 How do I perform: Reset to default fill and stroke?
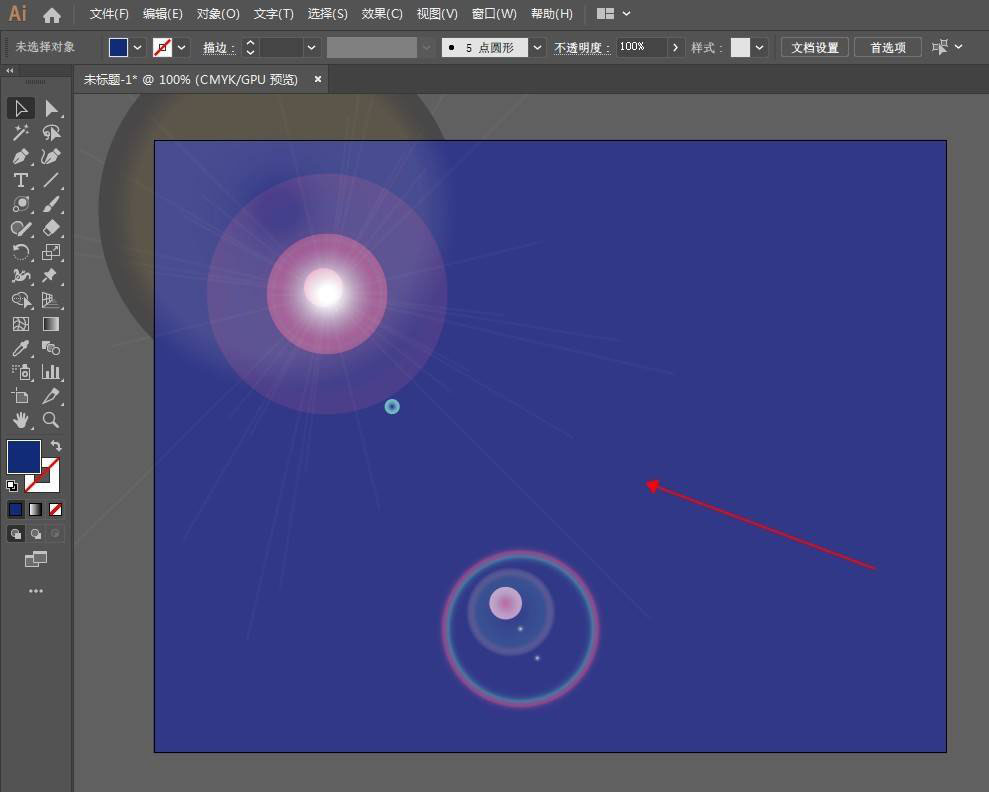pos(12,486)
